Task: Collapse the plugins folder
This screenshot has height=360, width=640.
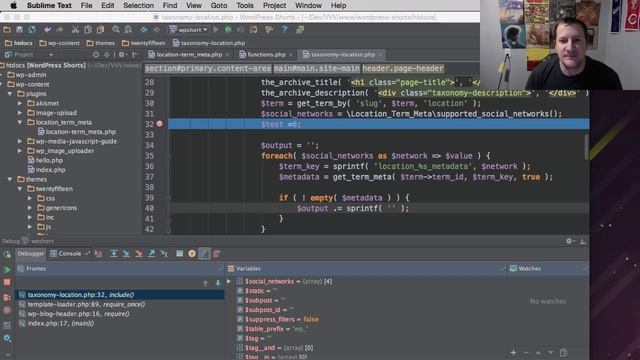Action: coord(10,94)
